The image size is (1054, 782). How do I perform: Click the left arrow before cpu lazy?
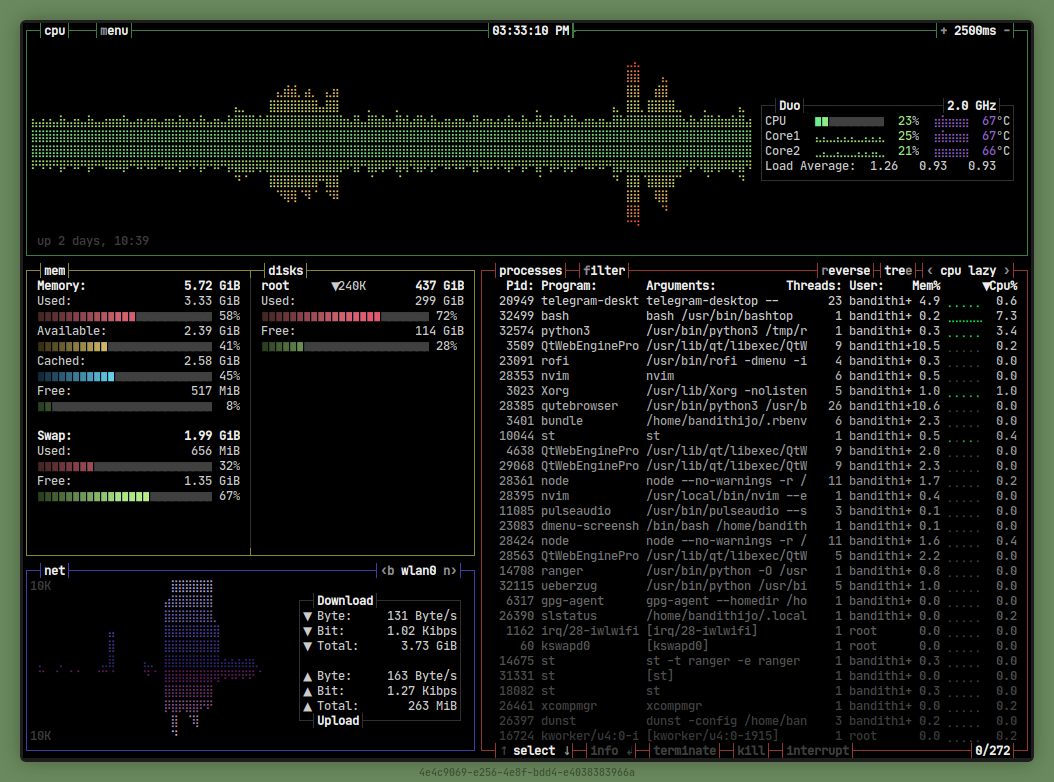tap(930, 271)
